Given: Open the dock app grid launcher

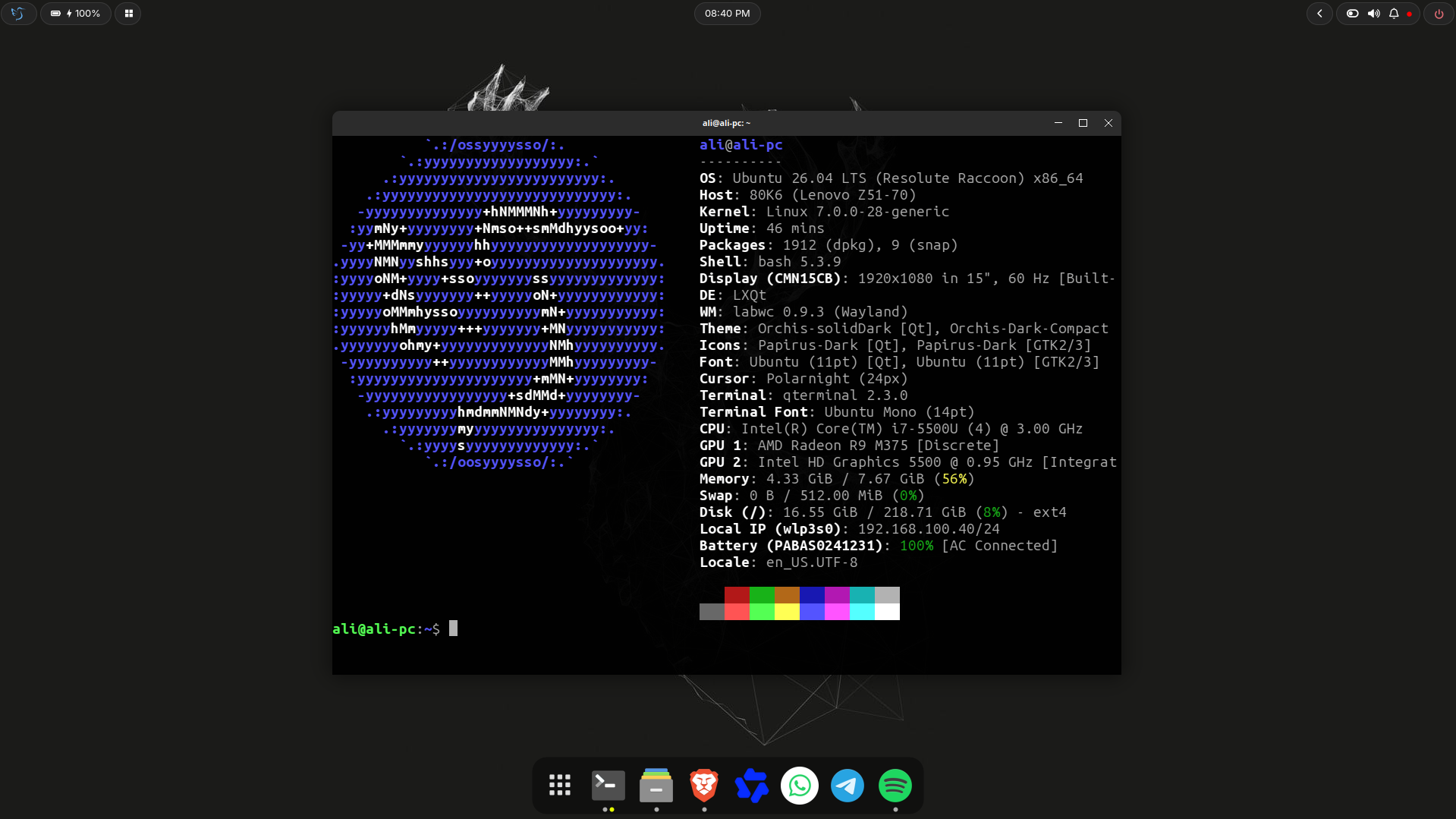Looking at the screenshot, I should 560,786.
